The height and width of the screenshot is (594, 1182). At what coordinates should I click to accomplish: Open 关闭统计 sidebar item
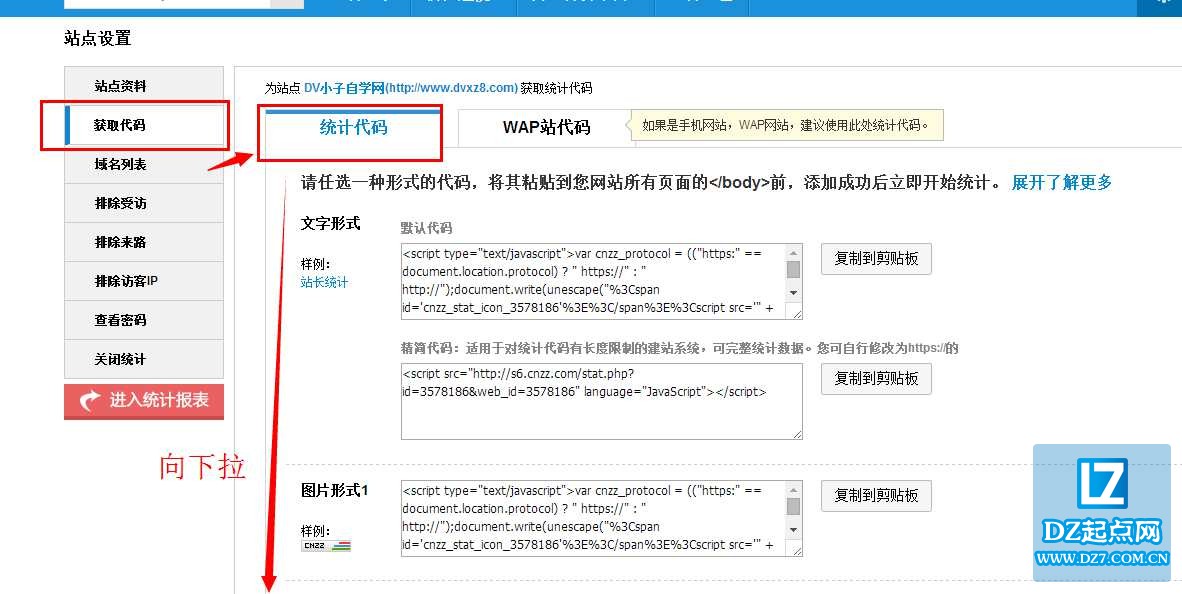pyautogui.click(x=144, y=360)
